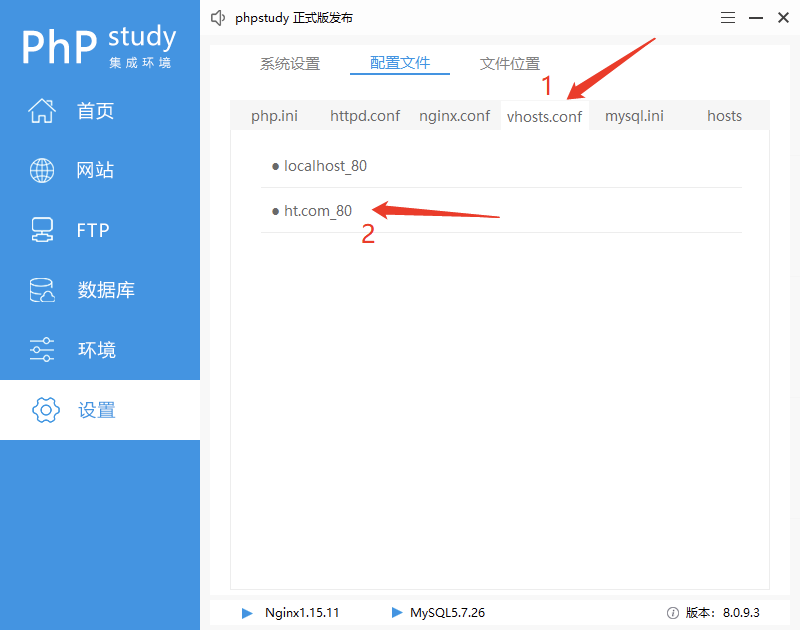Click the version info icon
The width and height of the screenshot is (800, 630).
[673, 613]
